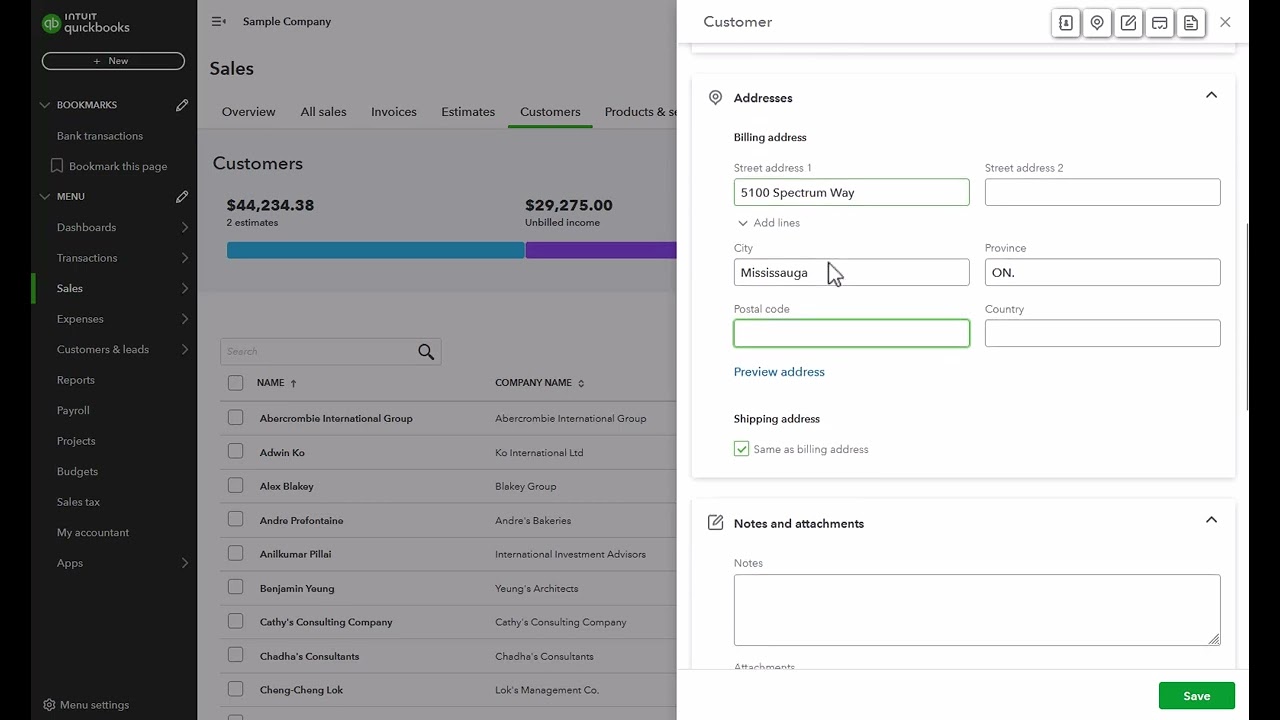Screen dimensions: 1280x720
Task: Click the document icon in Customer header
Action: coord(1191,23)
